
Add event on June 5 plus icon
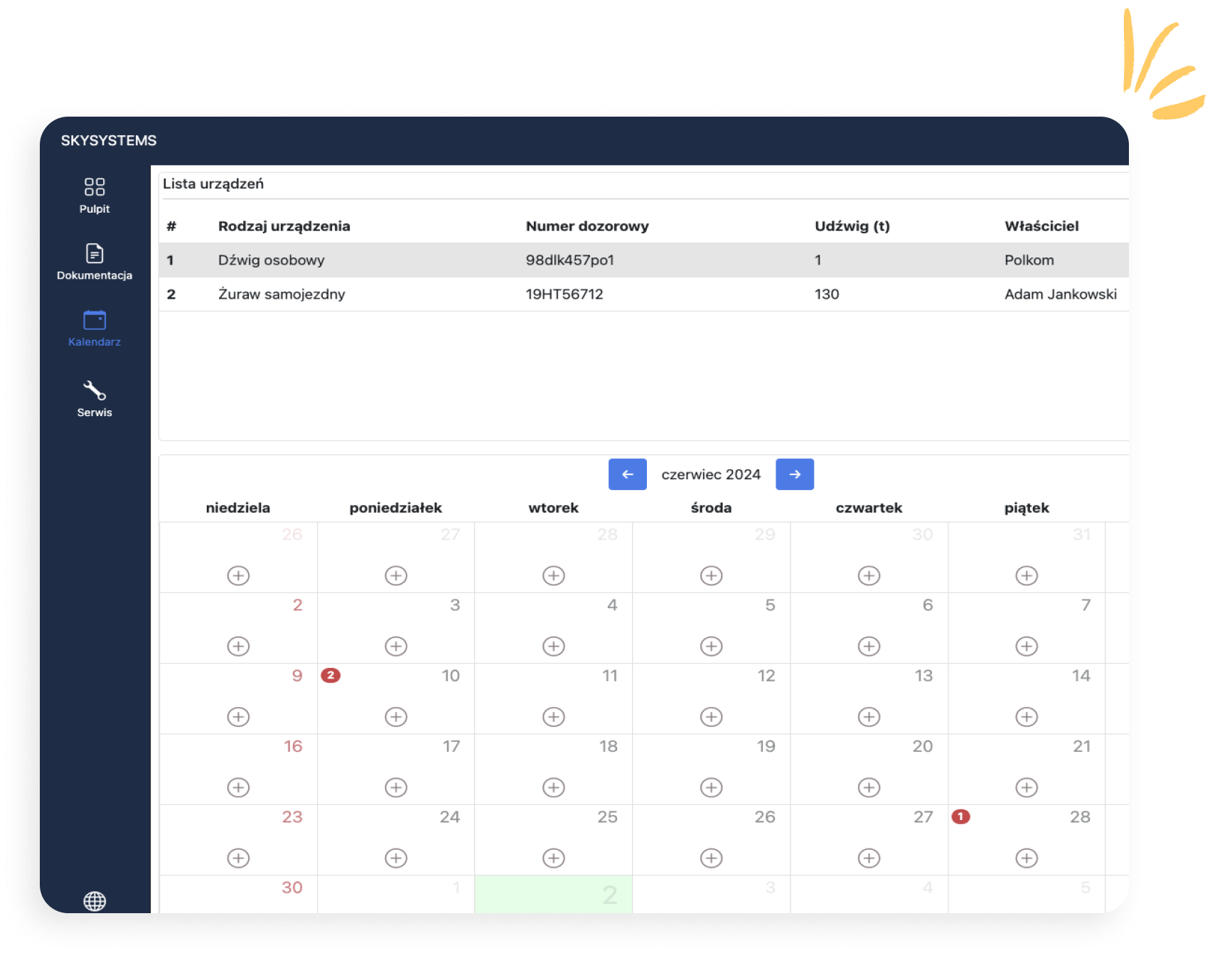(x=711, y=646)
